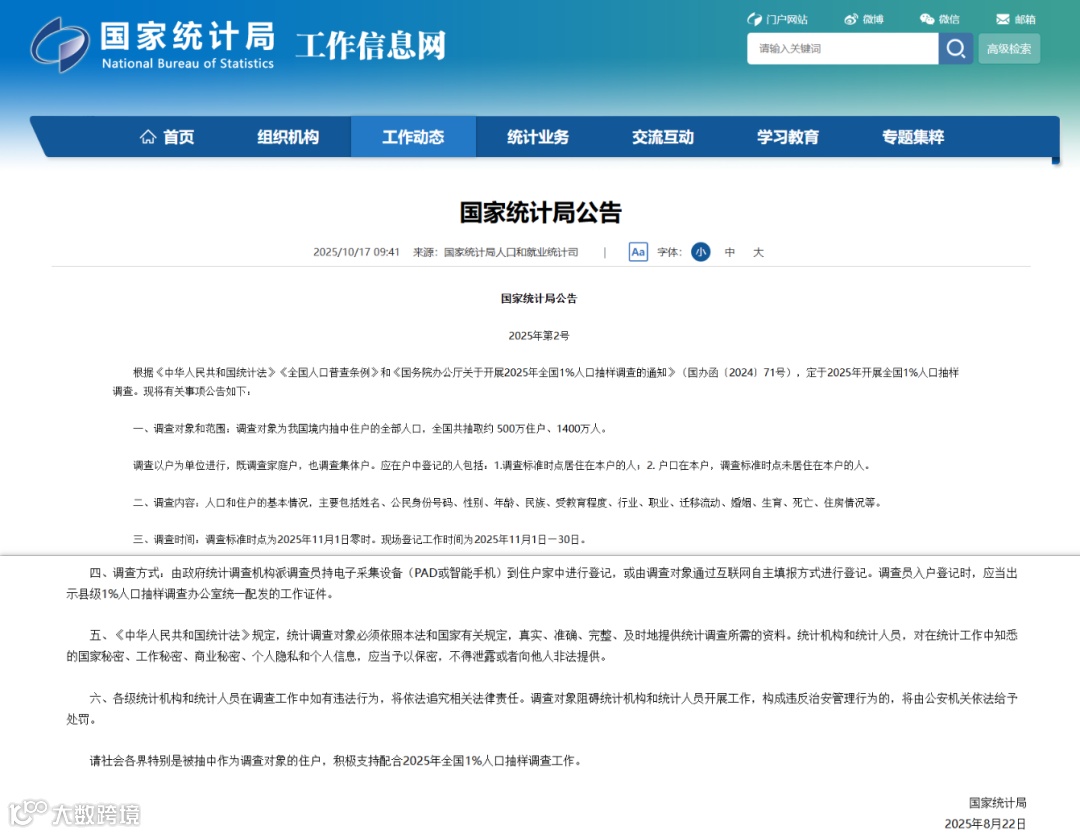Click the paragraph starting 三、调查时间
The width and height of the screenshot is (1080, 834).
pos(360,539)
